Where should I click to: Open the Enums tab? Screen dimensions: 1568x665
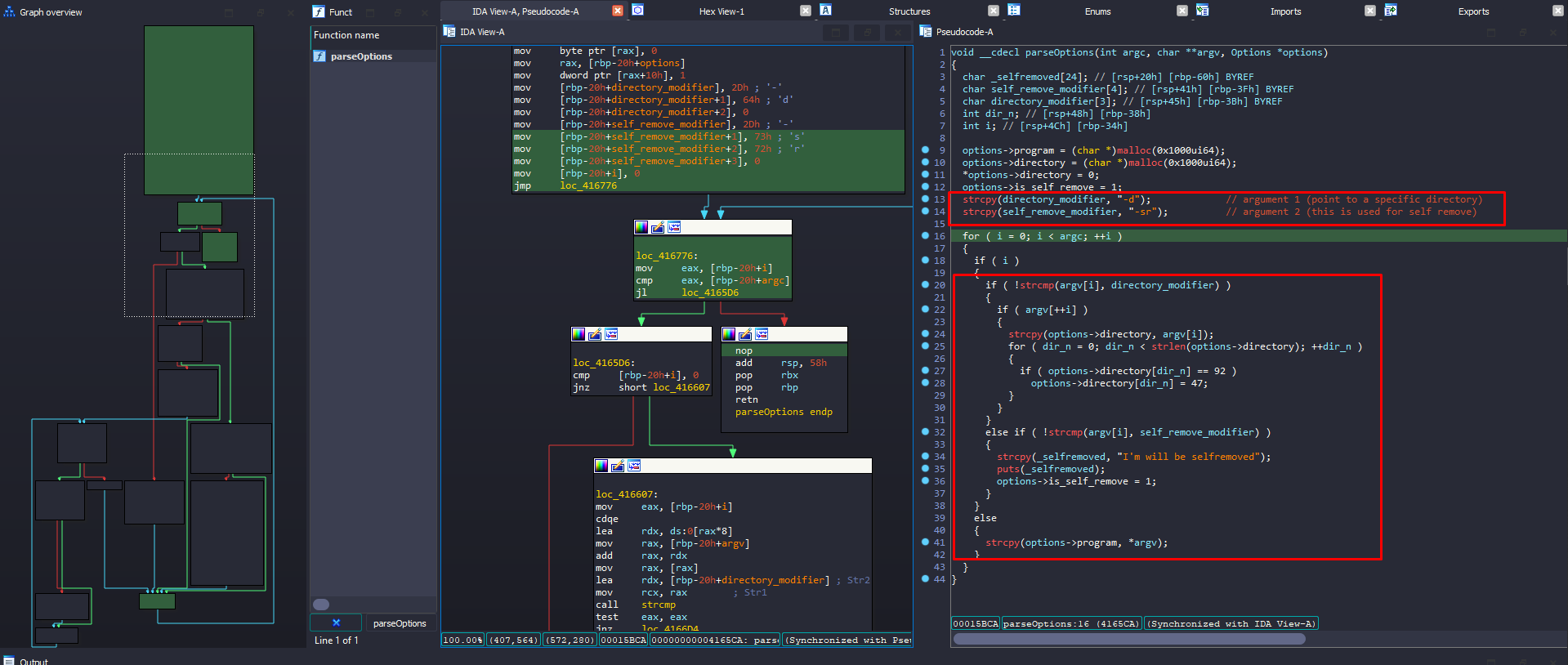click(x=1097, y=11)
